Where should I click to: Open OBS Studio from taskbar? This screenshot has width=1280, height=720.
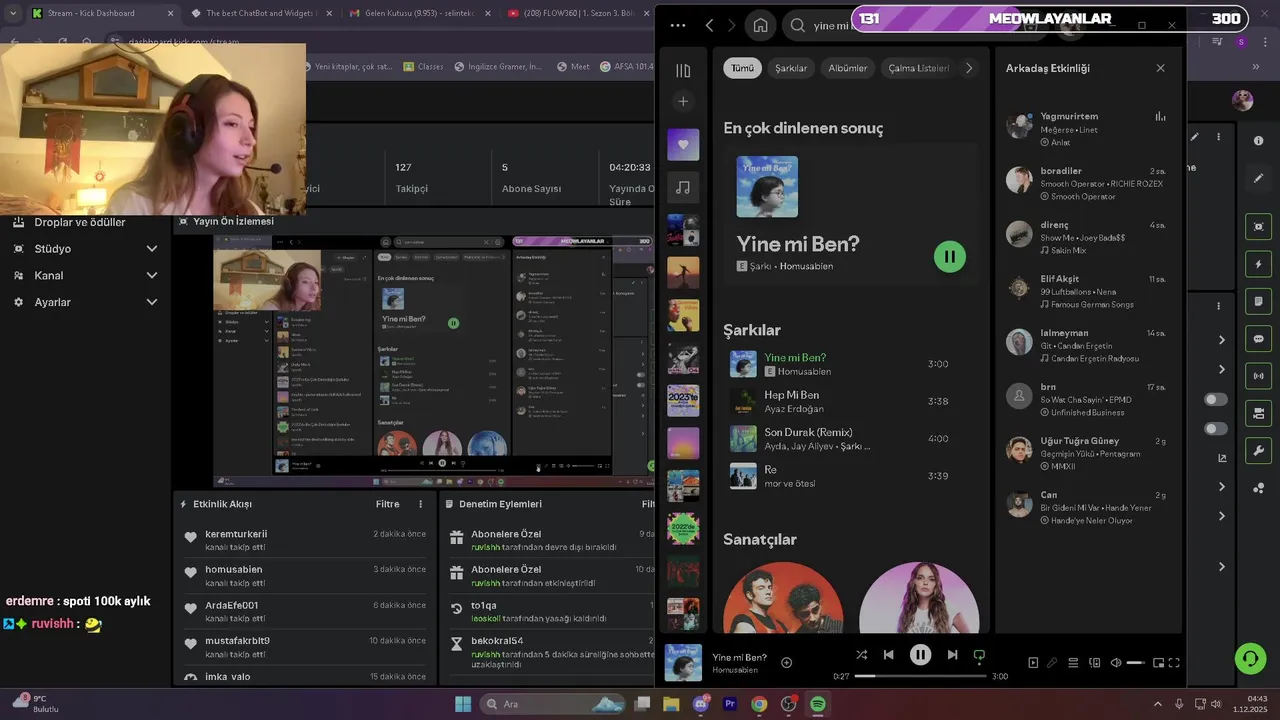(788, 704)
